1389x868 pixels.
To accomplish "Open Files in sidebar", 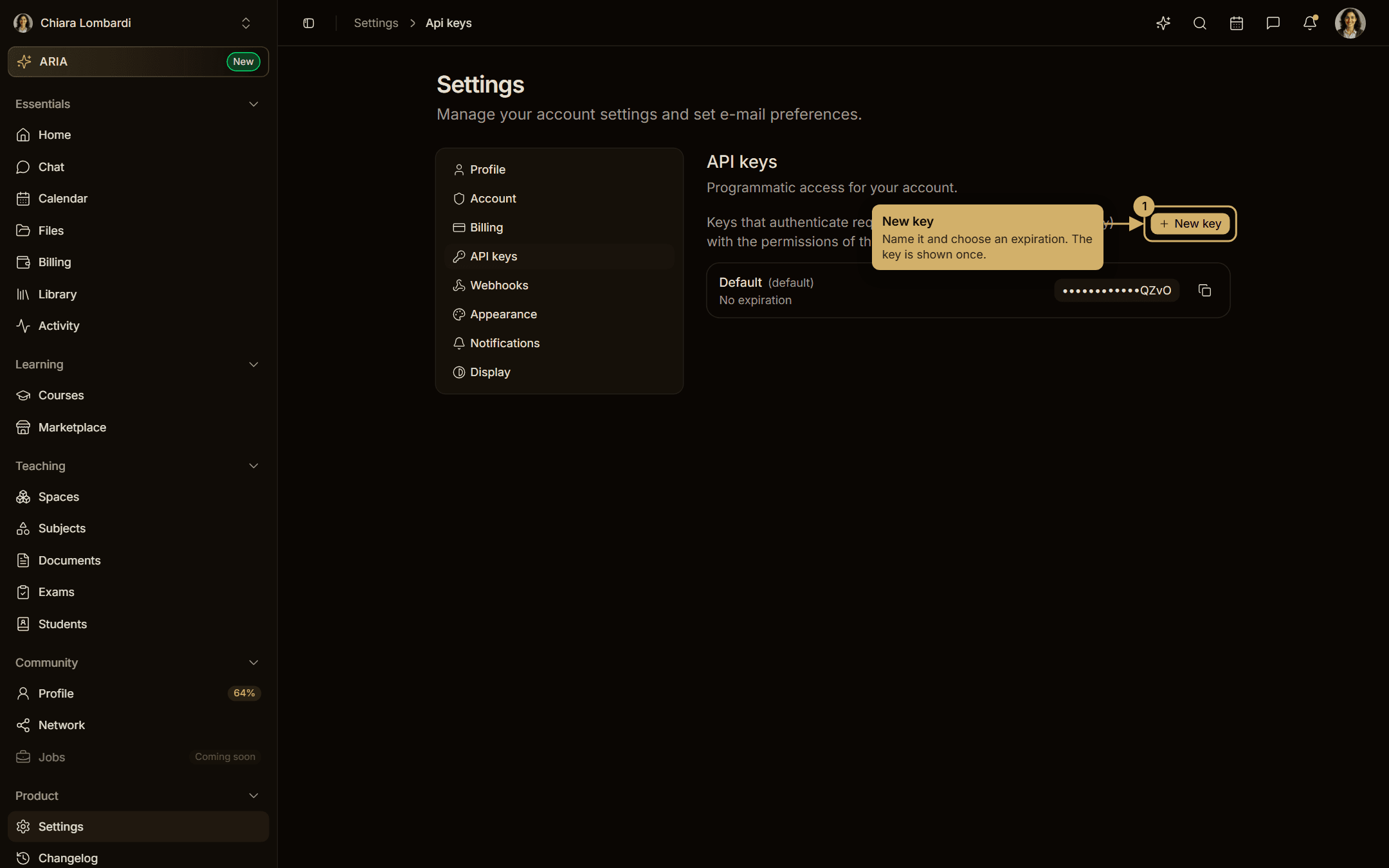I will click(x=138, y=231).
